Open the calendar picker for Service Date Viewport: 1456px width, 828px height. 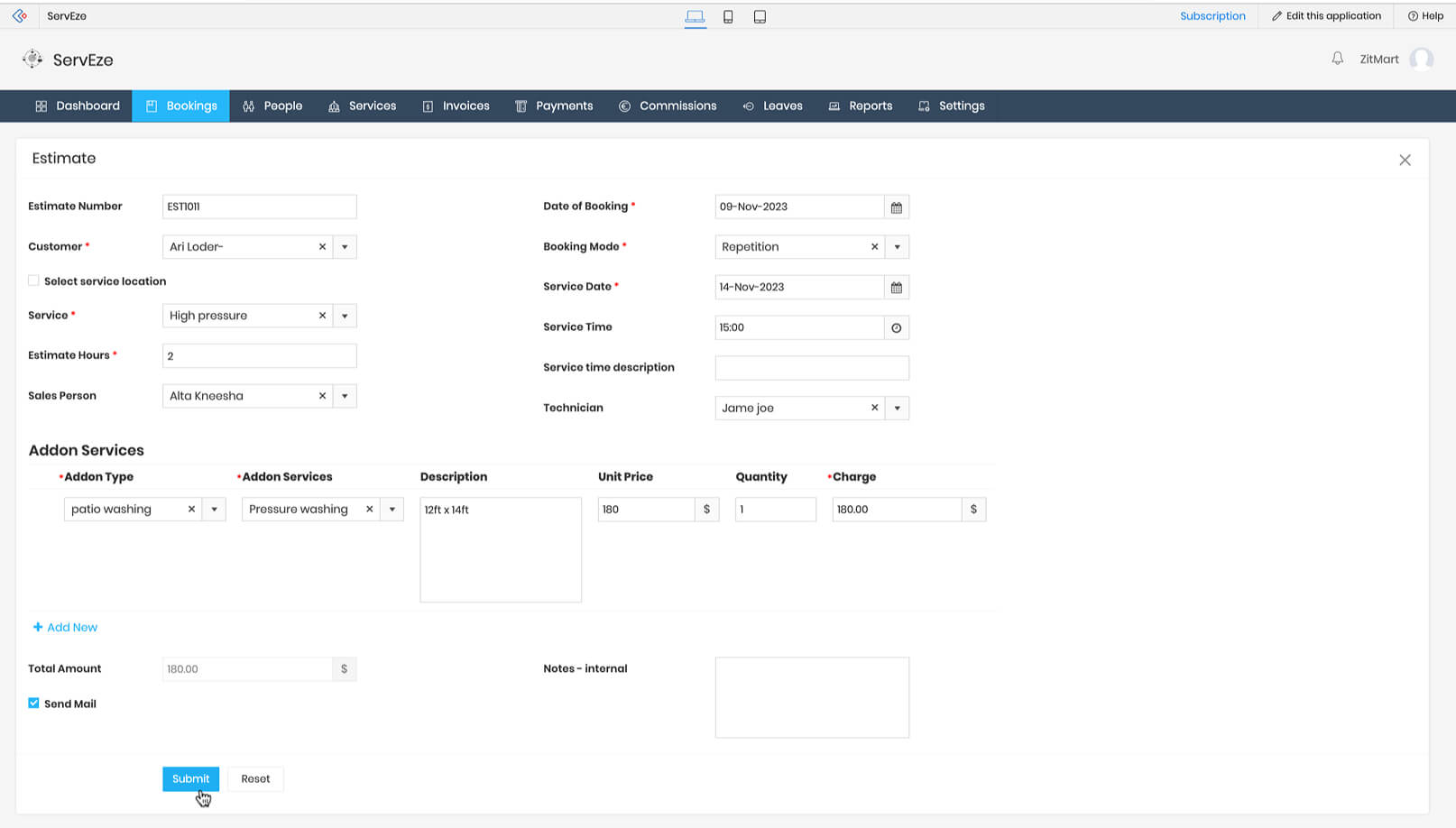click(x=897, y=287)
